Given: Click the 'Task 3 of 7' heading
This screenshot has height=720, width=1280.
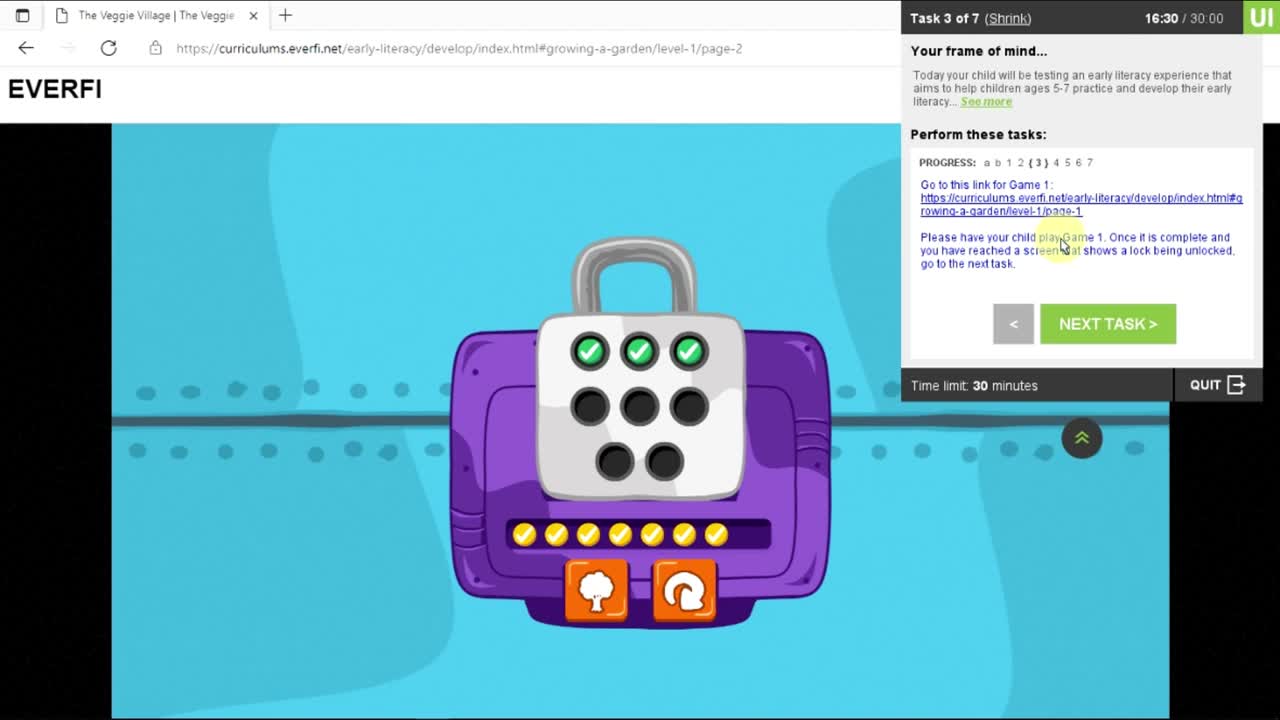Looking at the screenshot, I should [944, 18].
